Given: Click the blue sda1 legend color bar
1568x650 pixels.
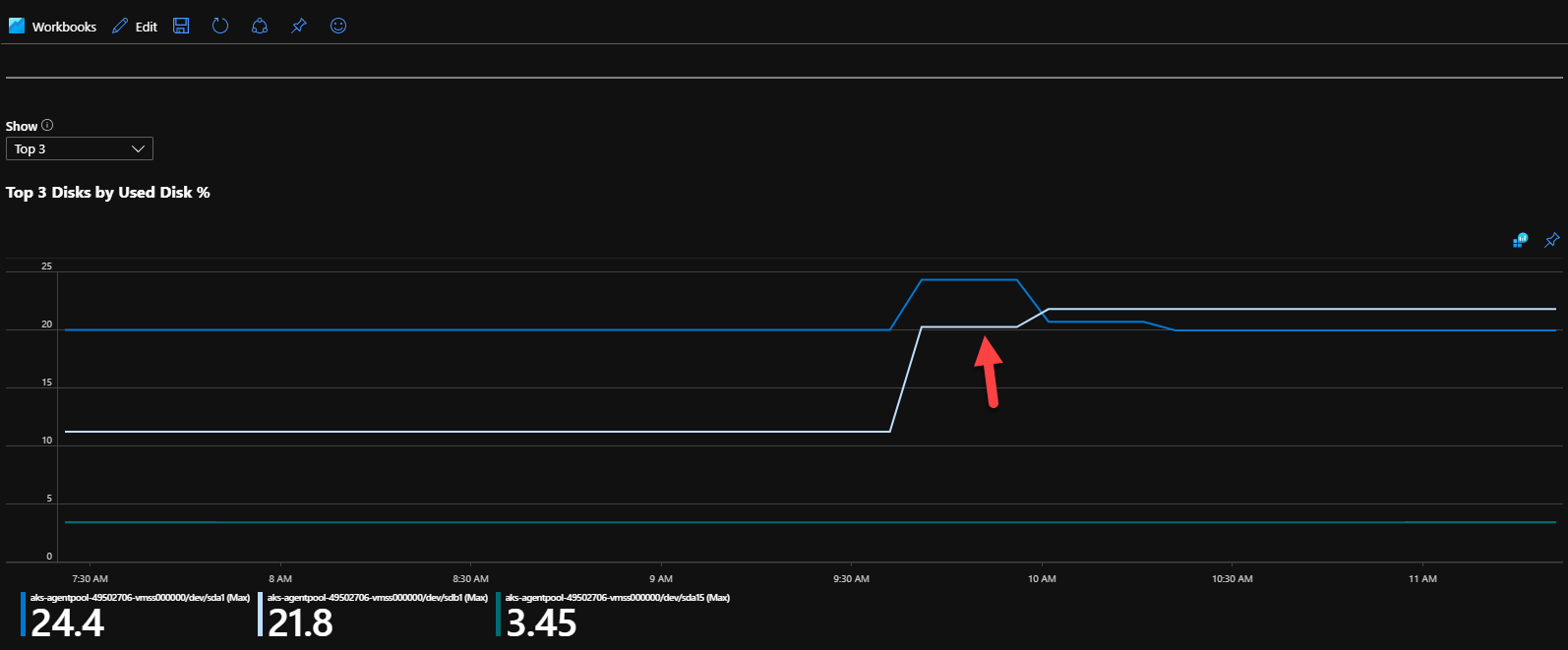Looking at the screenshot, I should point(23,614).
